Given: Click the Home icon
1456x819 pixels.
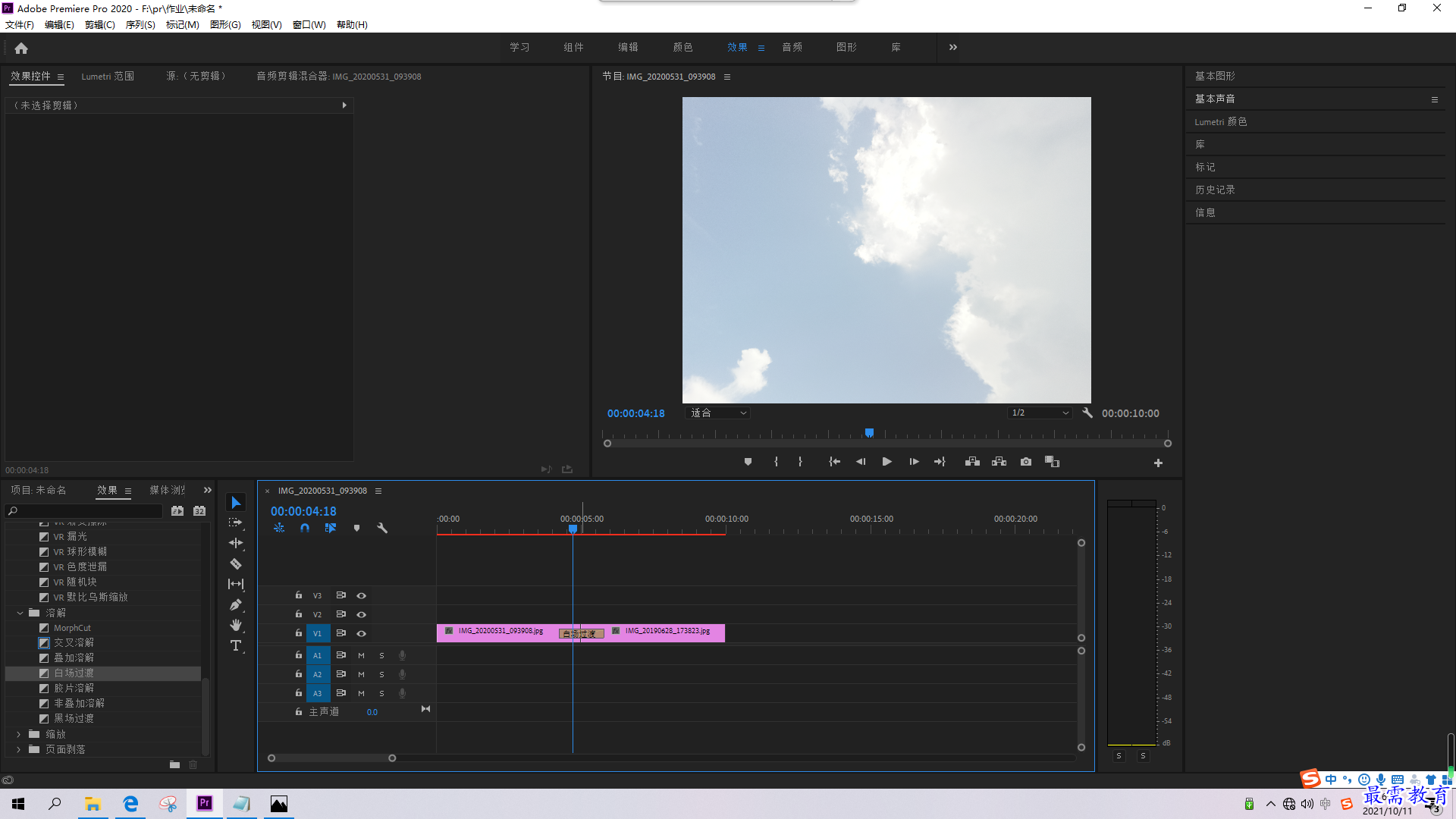Looking at the screenshot, I should (x=21, y=48).
